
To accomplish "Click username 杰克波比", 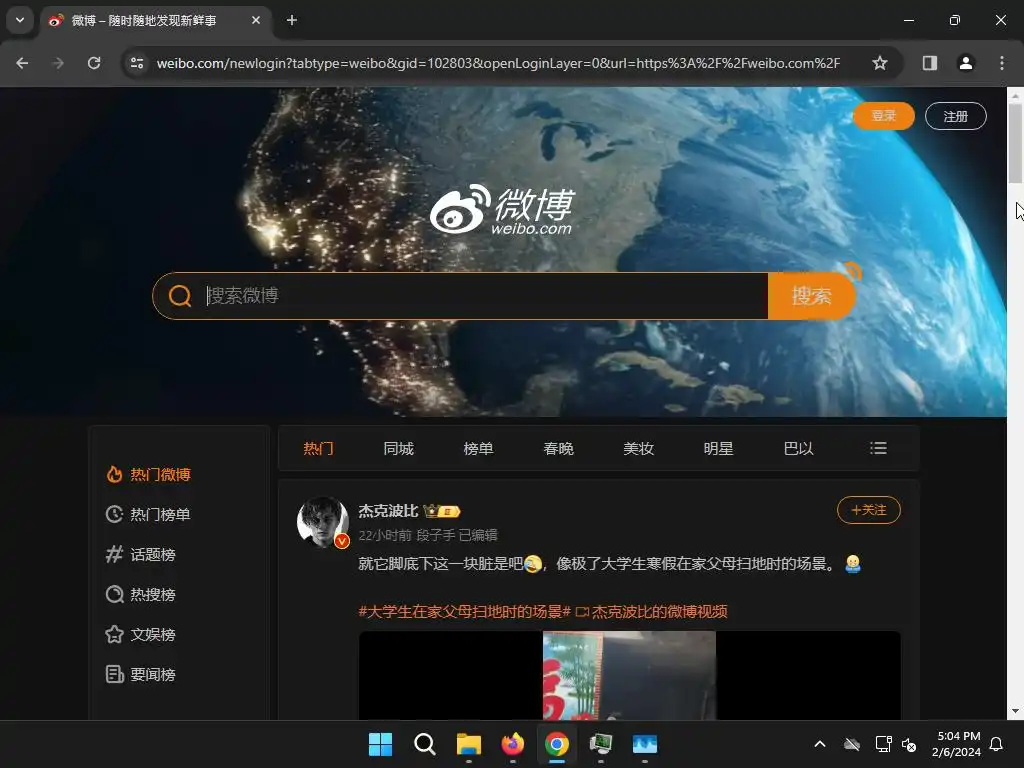I will 388,511.
